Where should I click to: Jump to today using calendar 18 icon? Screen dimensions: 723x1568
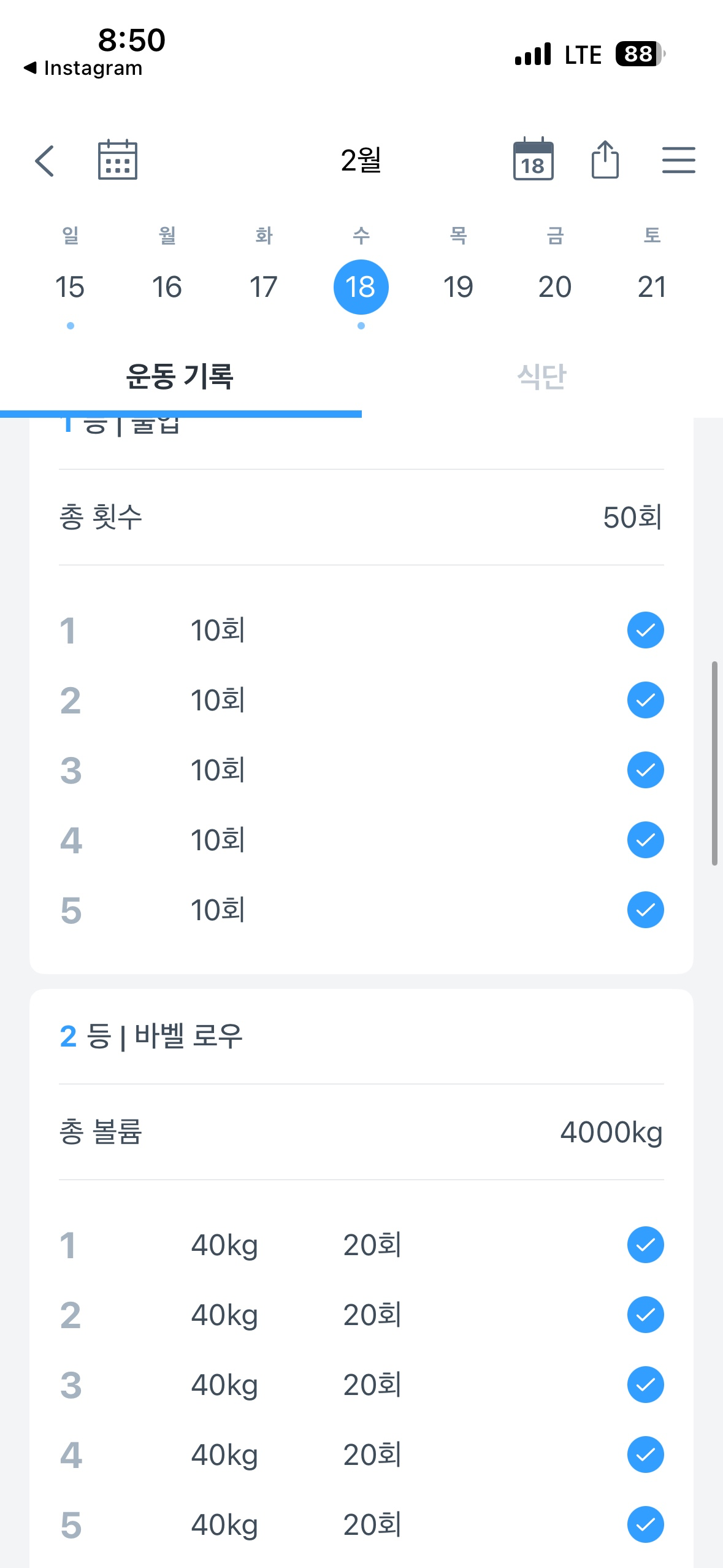[x=533, y=159]
